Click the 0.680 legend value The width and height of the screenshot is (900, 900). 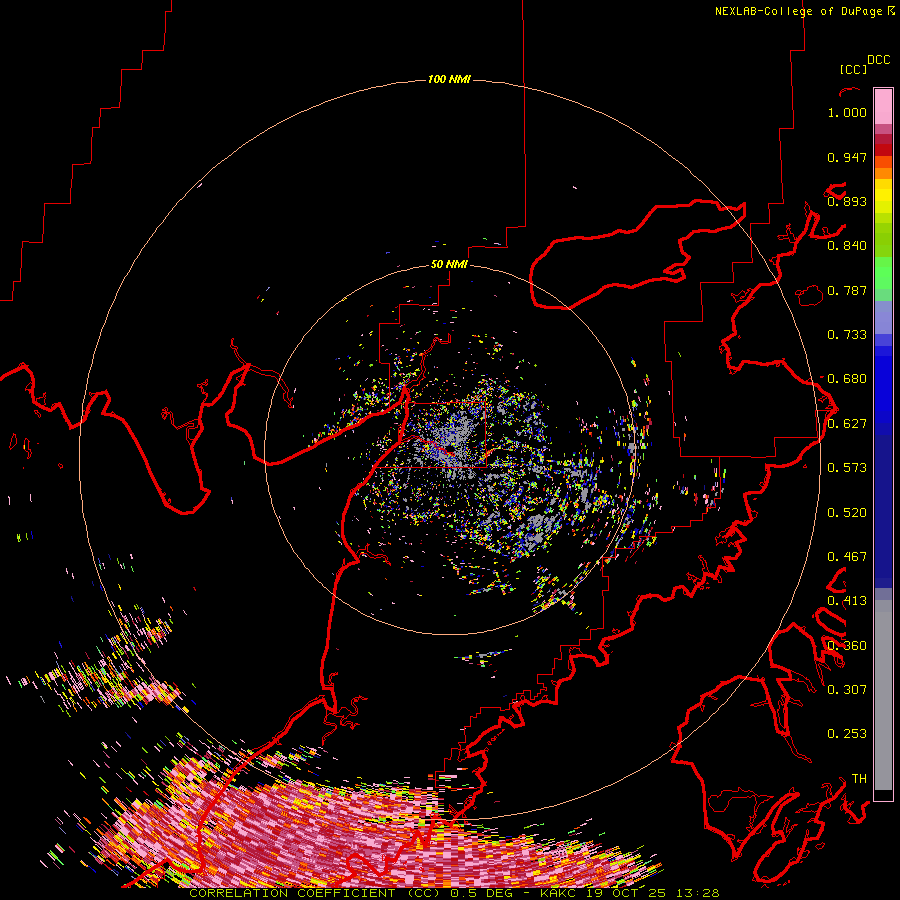pos(847,379)
